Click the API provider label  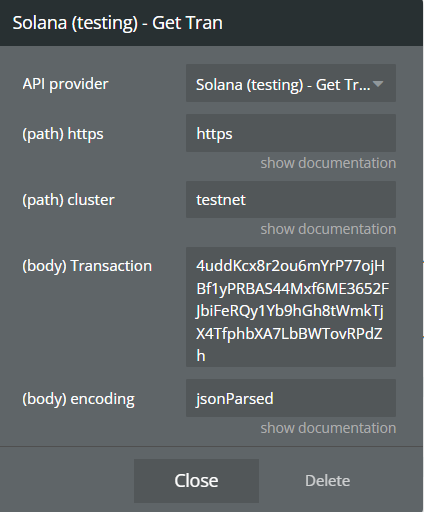(65, 84)
